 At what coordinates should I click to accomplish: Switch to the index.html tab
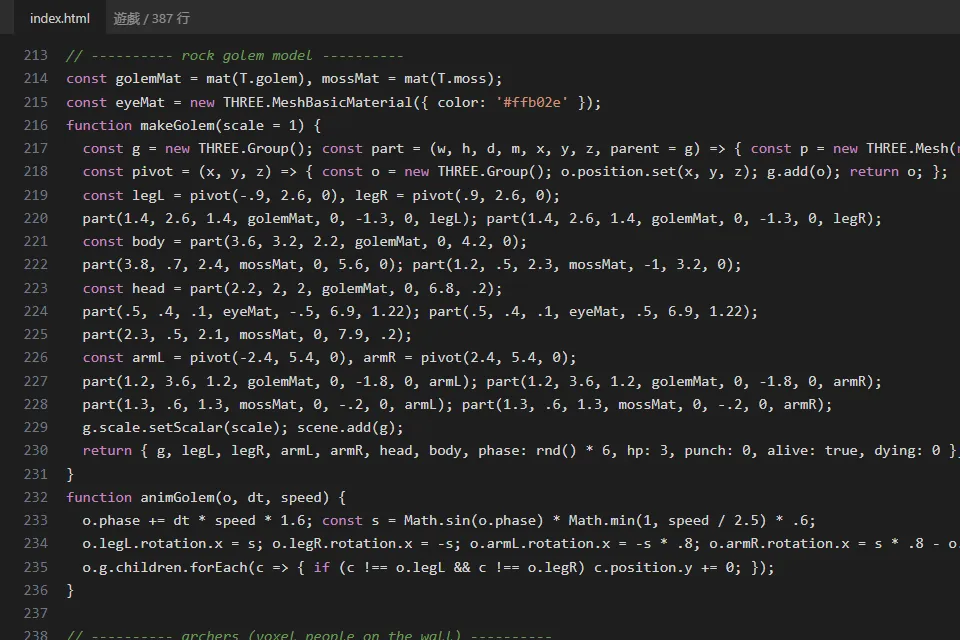[59, 18]
